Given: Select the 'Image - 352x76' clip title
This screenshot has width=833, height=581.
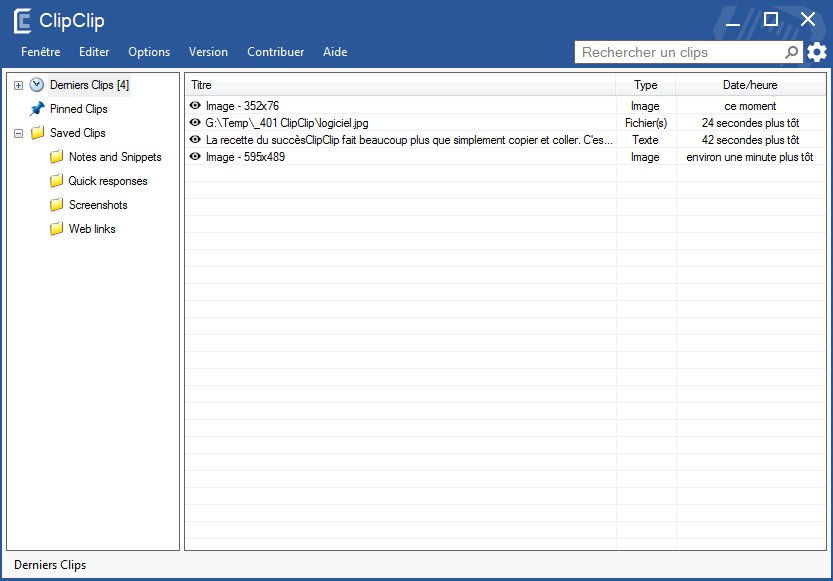Looking at the screenshot, I should pyautogui.click(x=242, y=106).
